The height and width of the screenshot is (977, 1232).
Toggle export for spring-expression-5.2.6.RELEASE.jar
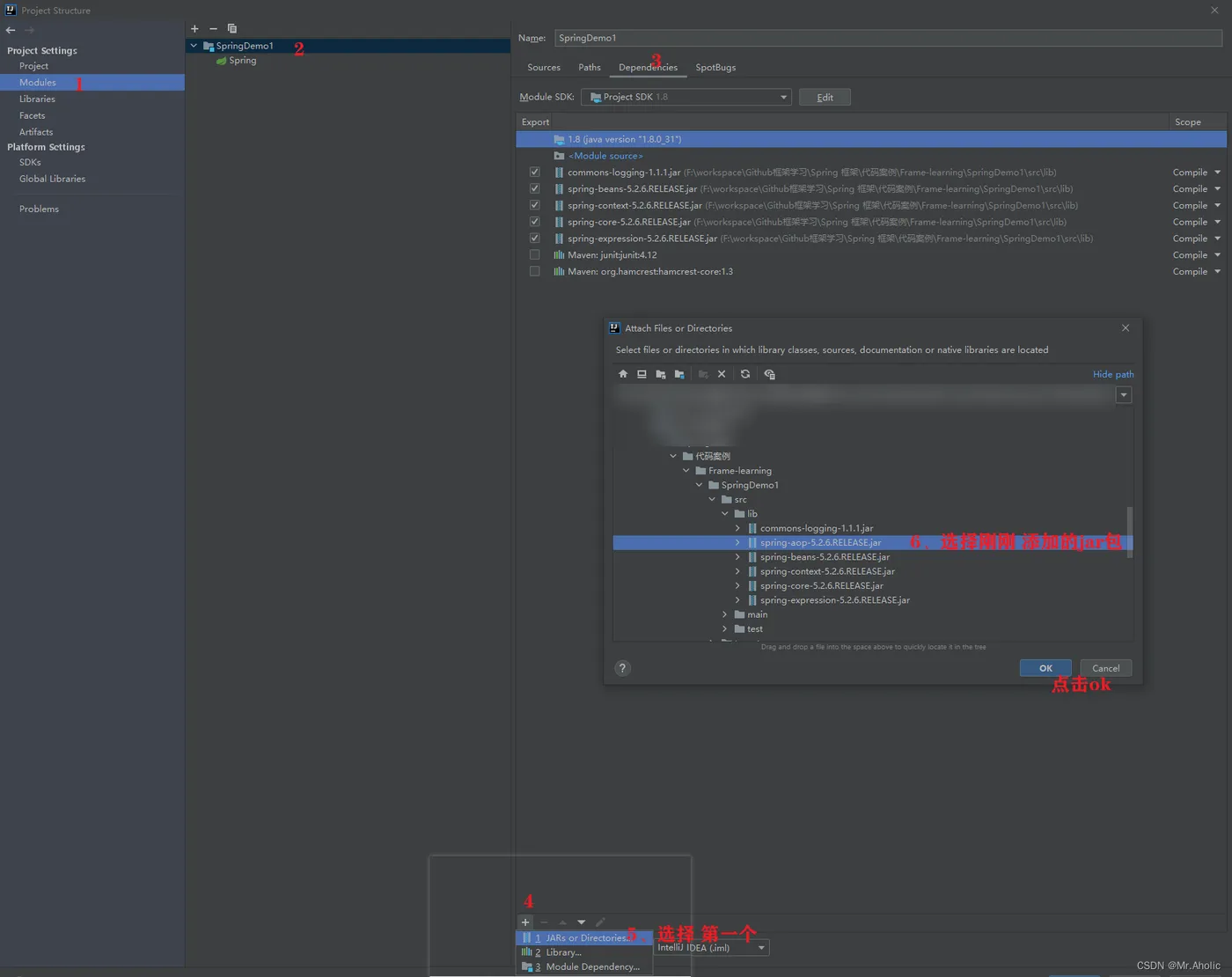point(534,239)
